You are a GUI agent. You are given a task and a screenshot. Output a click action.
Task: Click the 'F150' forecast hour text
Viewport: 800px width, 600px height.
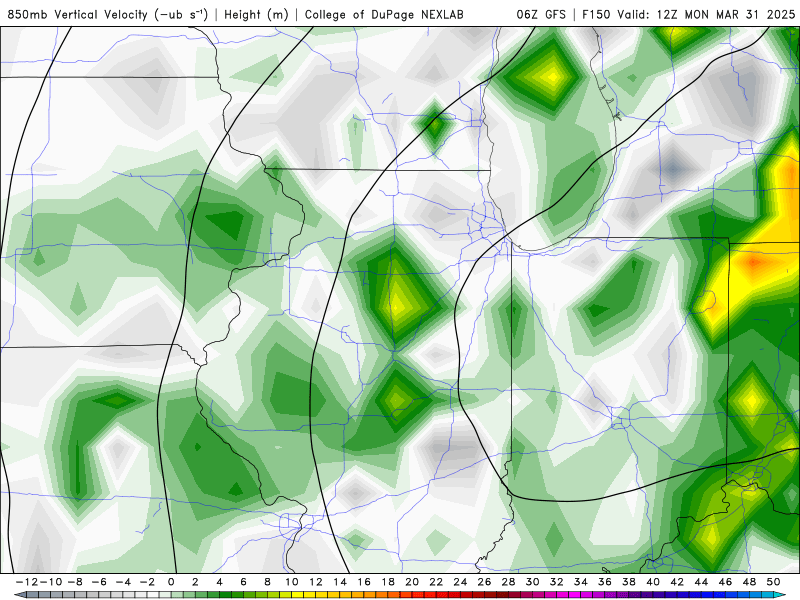597,14
